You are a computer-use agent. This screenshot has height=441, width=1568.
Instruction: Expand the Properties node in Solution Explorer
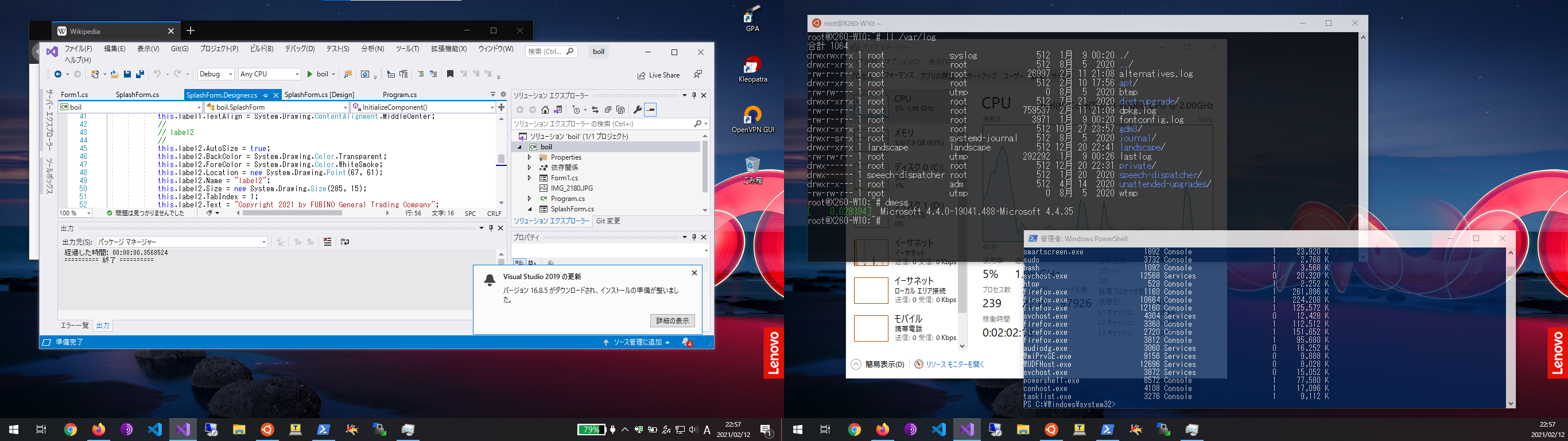click(x=529, y=157)
